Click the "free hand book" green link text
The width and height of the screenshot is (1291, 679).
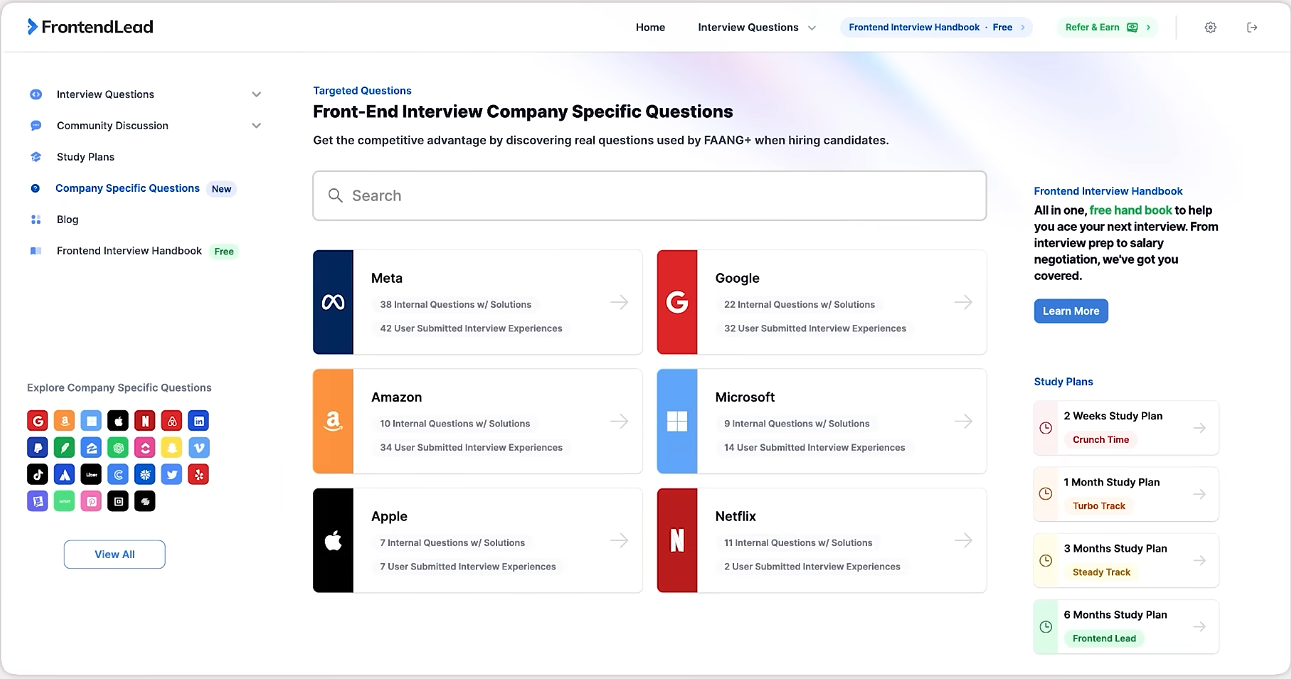(1130, 210)
